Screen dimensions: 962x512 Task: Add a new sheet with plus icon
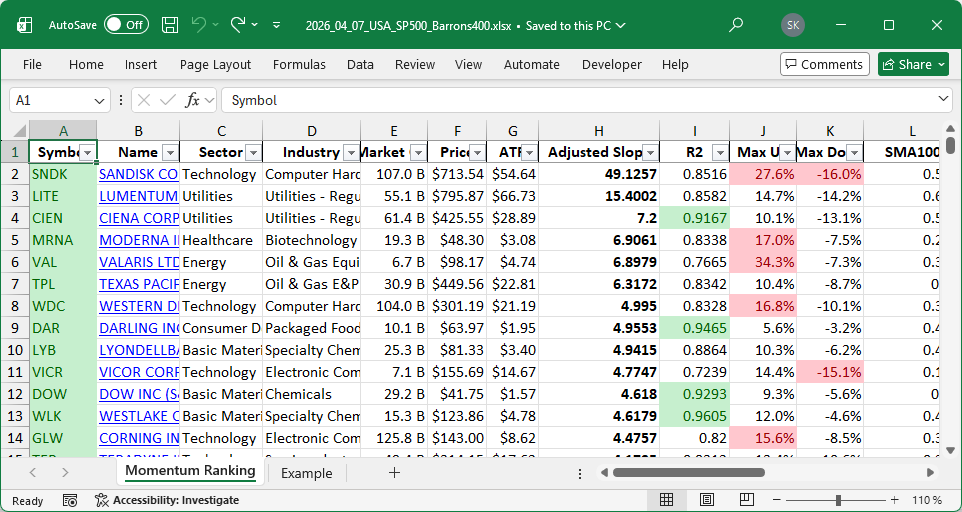[x=394, y=473]
